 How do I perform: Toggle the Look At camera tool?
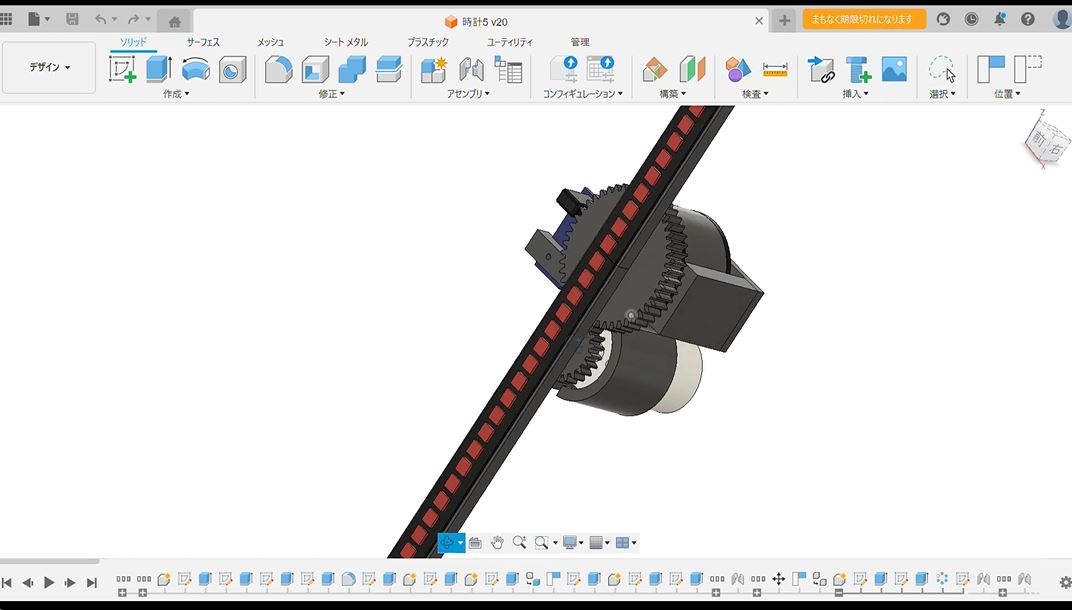pyautogui.click(x=475, y=542)
